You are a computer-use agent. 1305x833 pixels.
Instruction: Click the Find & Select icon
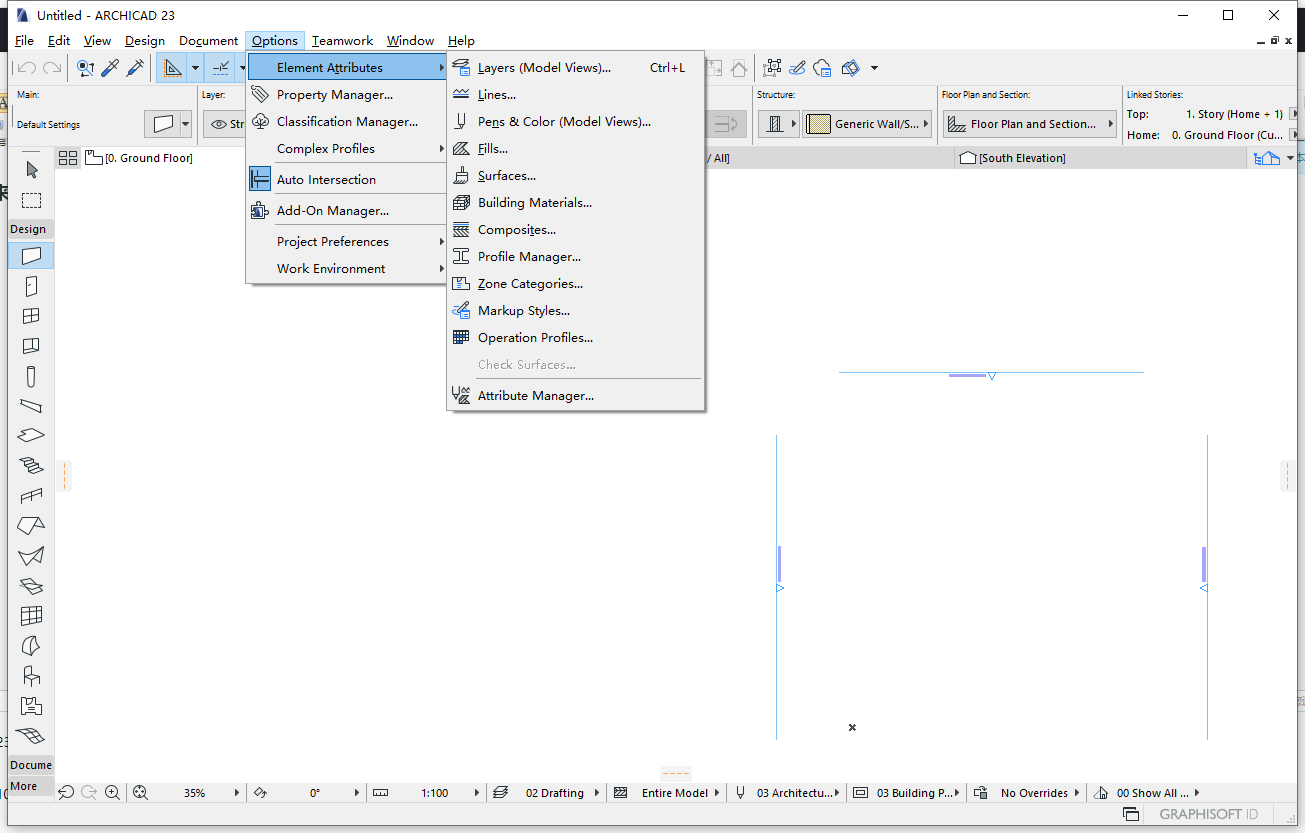(86, 68)
